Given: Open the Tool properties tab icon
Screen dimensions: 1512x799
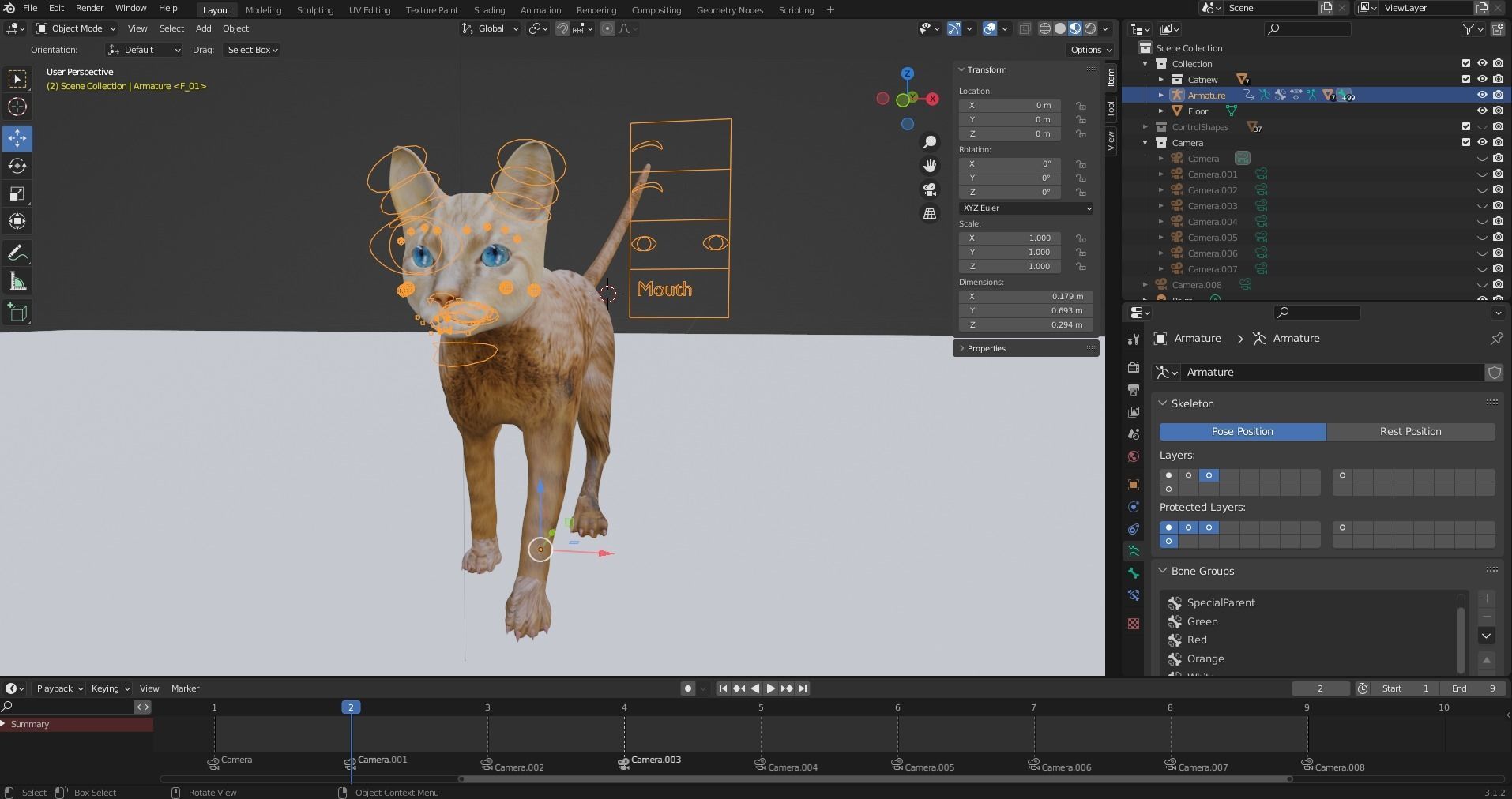Looking at the screenshot, I should click(1134, 339).
